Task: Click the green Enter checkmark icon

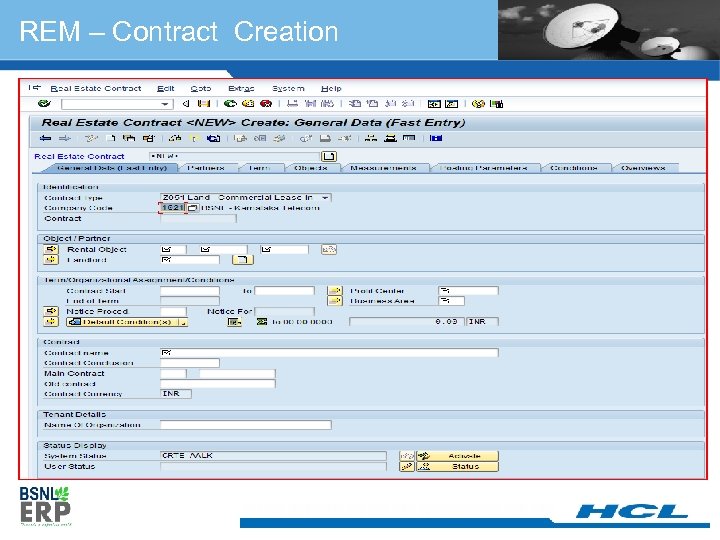Action: click(x=44, y=104)
